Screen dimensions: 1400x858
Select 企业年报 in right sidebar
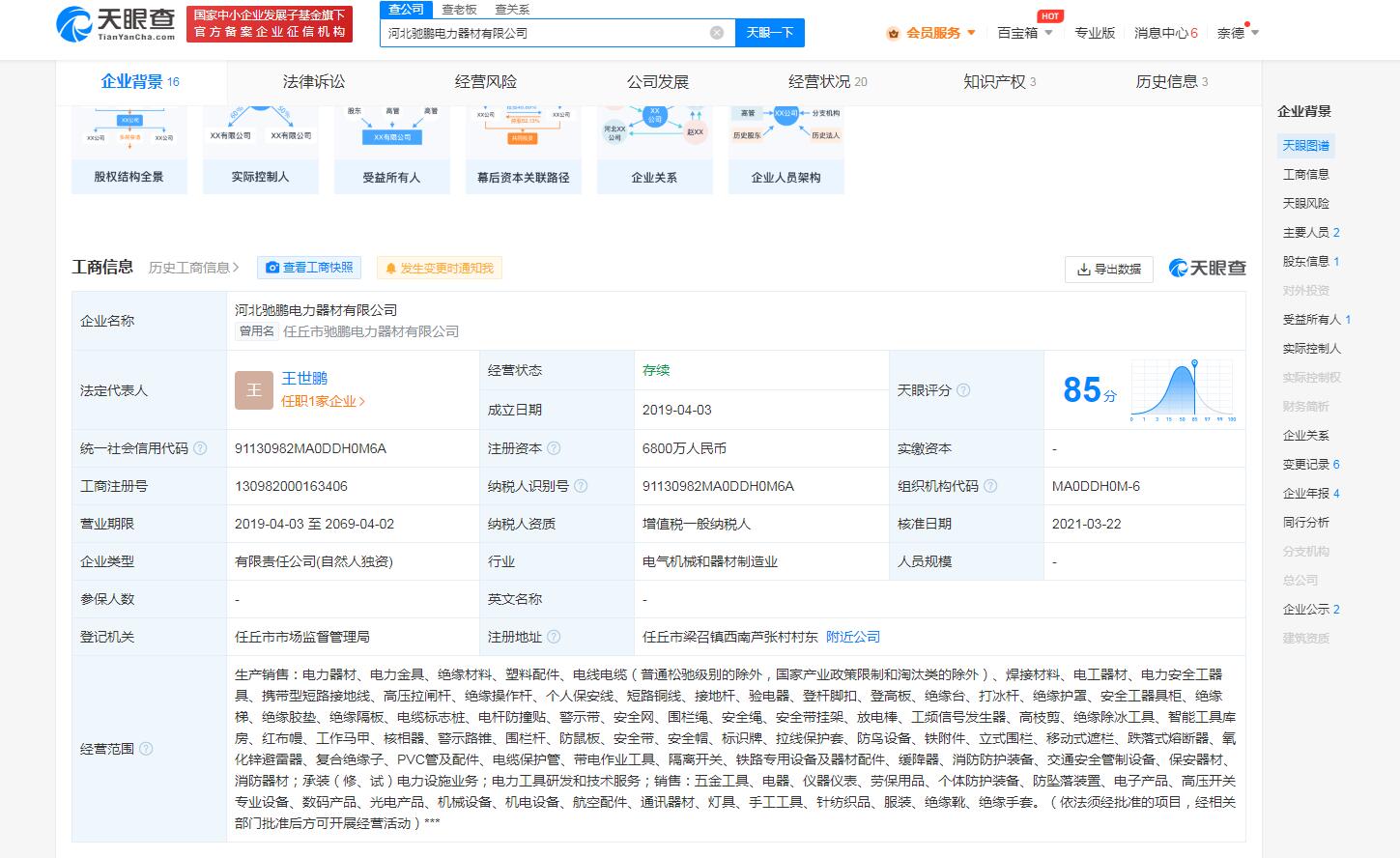[1311, 494]
